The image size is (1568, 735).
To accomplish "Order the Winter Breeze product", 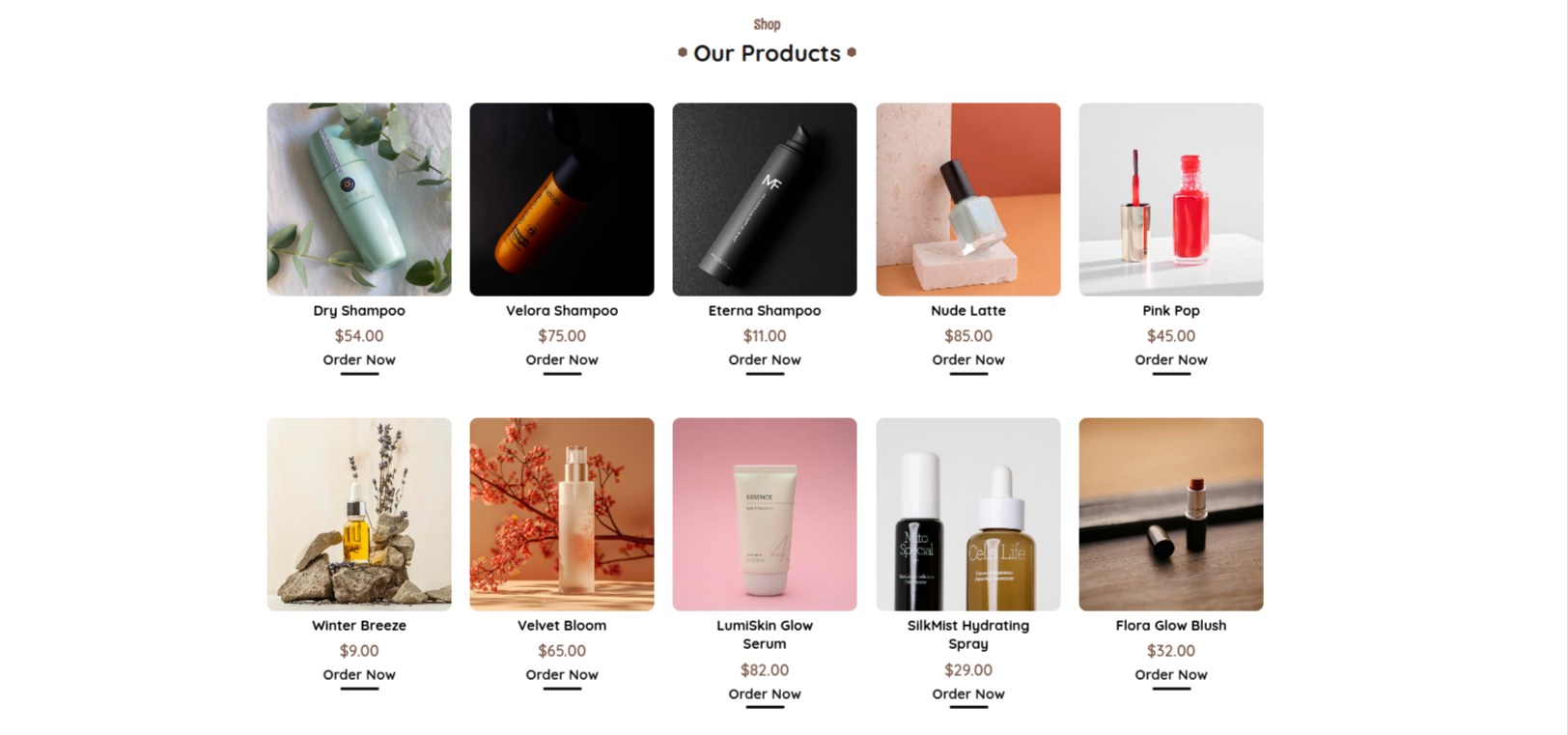I will pyautogui.click(x=359, y=675).
